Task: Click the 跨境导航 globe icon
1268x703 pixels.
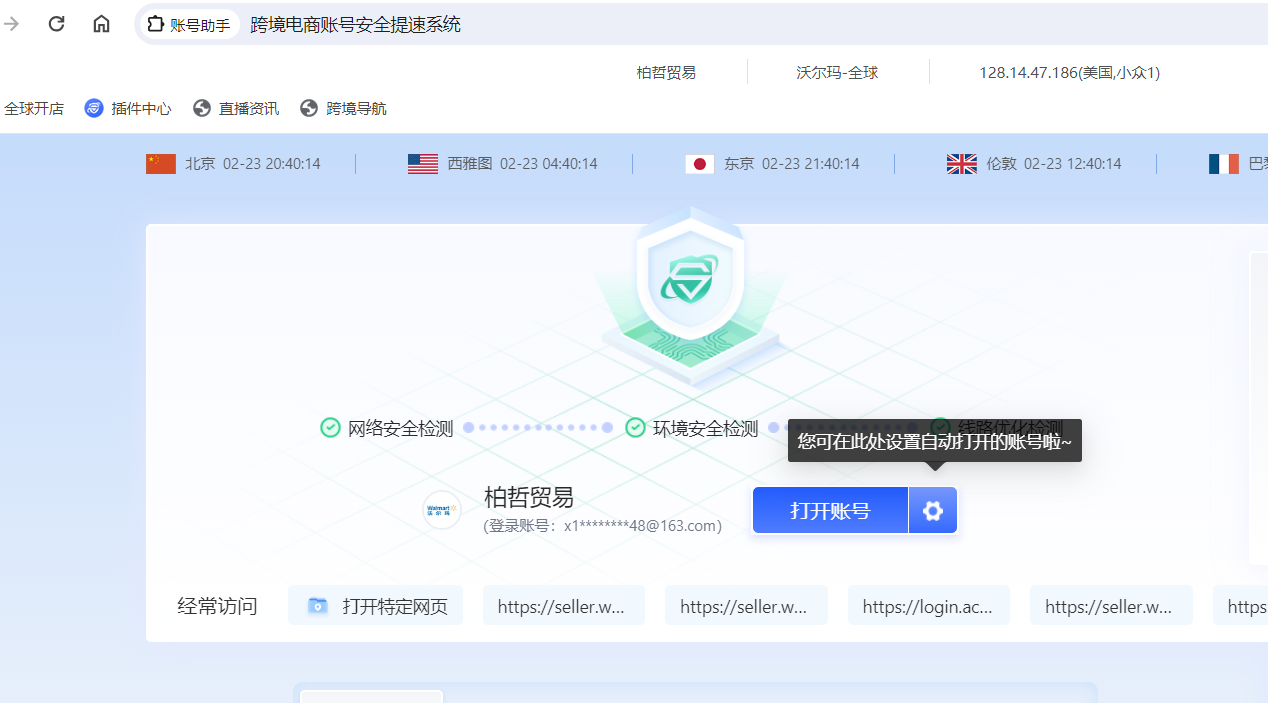Action: (309, 108)
